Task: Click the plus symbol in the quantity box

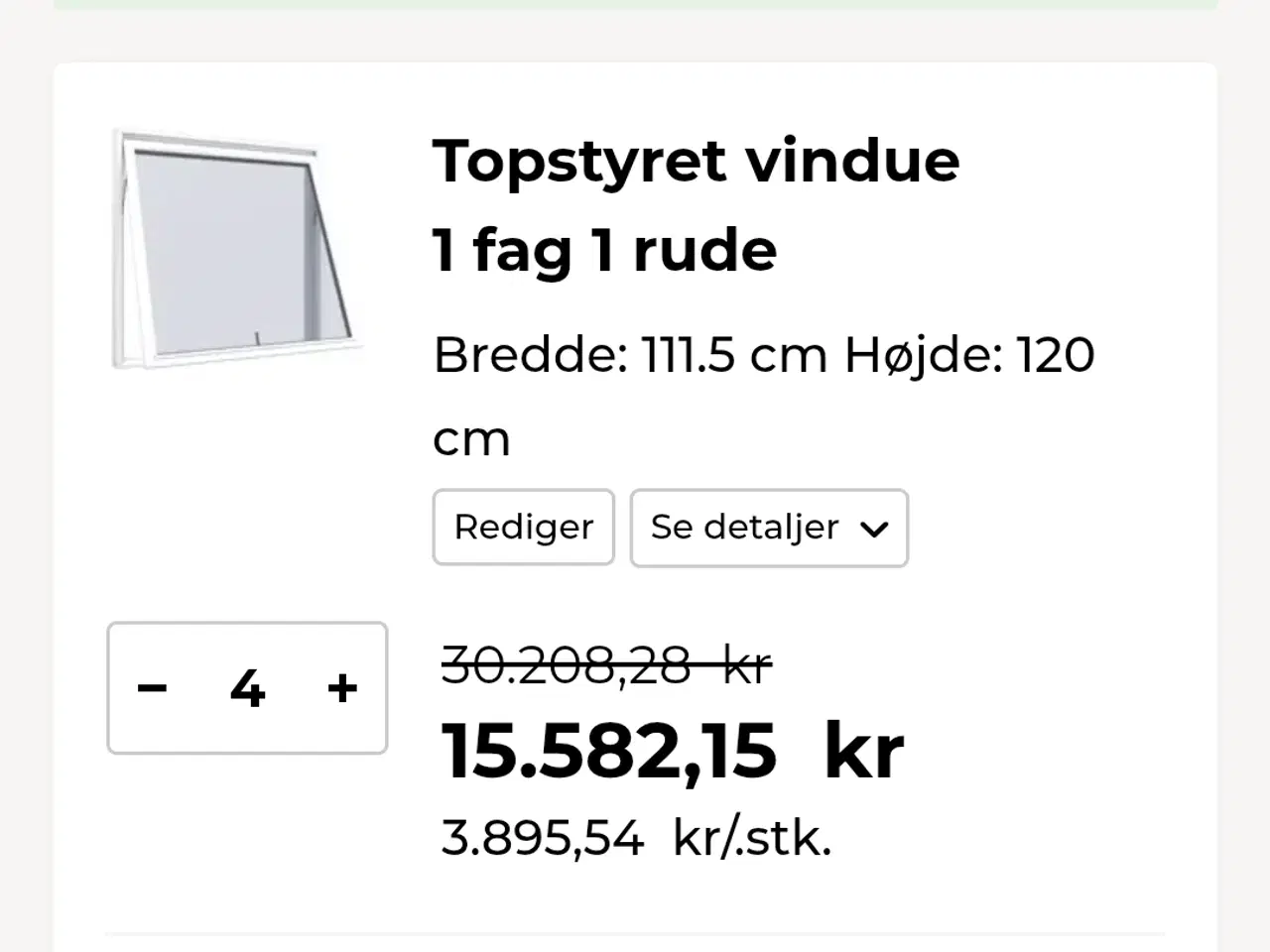Action: coord(341,687)
